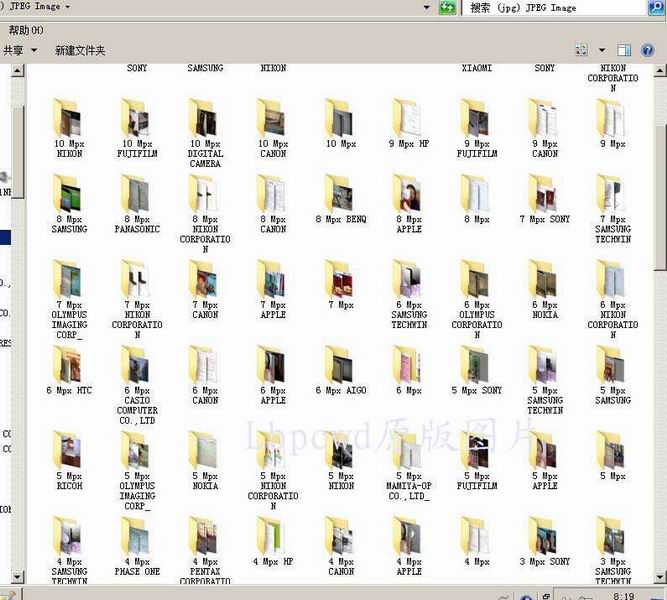This screenshot has height=600, width=667.
Task: Select the 6 Mpx APPLE folder label
Action: point(273,395)
